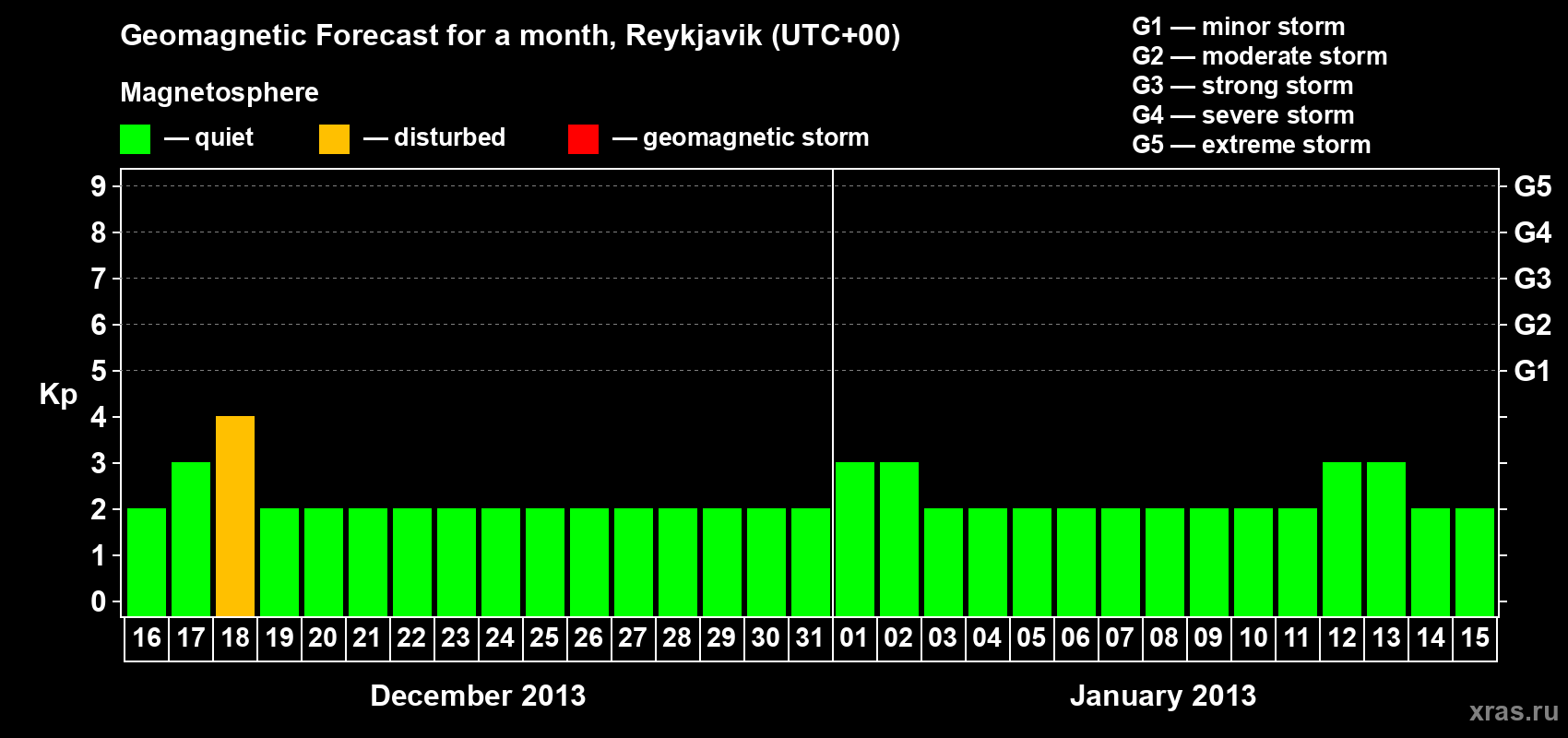
Task: Click the 'G5 — extreme storm' legend line
Action: (1252, 145)
